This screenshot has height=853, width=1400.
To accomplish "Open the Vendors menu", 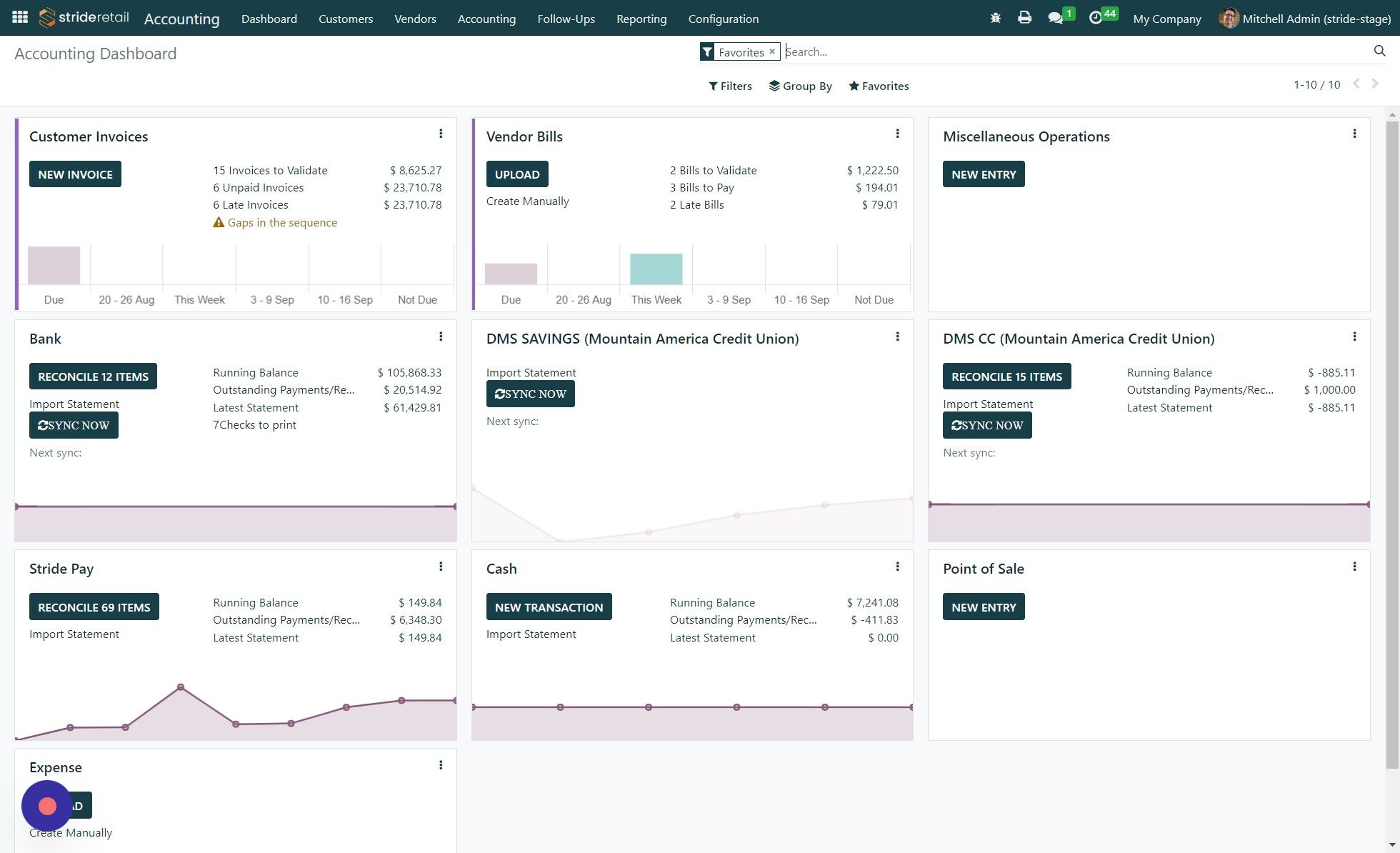I will tap(414, 19).
